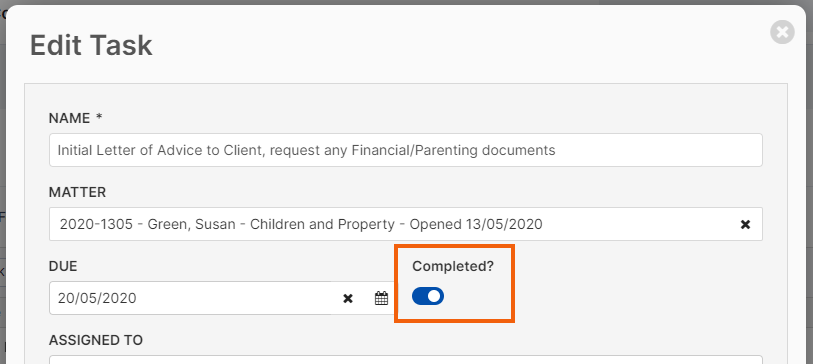Screen dimensions: 813x364
Task: Click the Name text field
Action: pyautogui.click(x=405, y=150)
